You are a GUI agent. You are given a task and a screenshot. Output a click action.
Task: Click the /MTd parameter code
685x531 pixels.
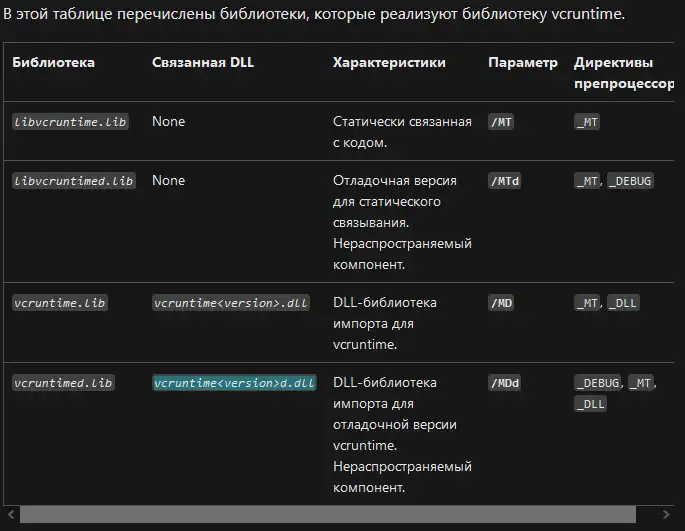[504, 181]
